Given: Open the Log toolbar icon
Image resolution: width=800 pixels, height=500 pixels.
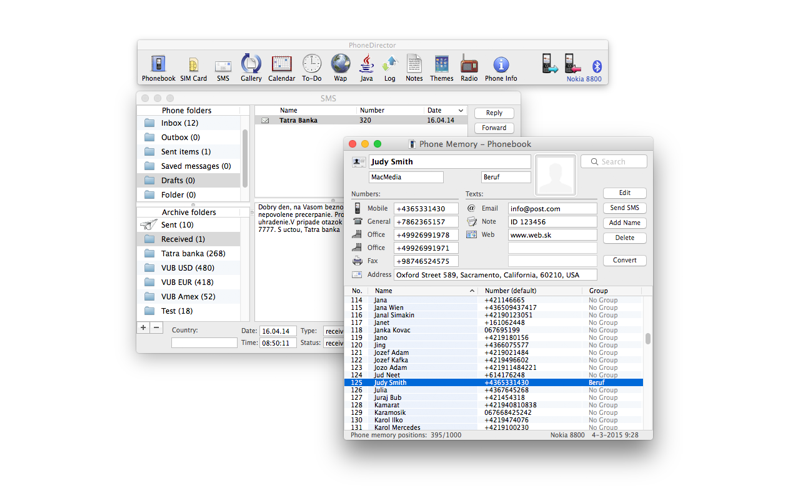Looking at the screenshot, I should tap(390, 68).
